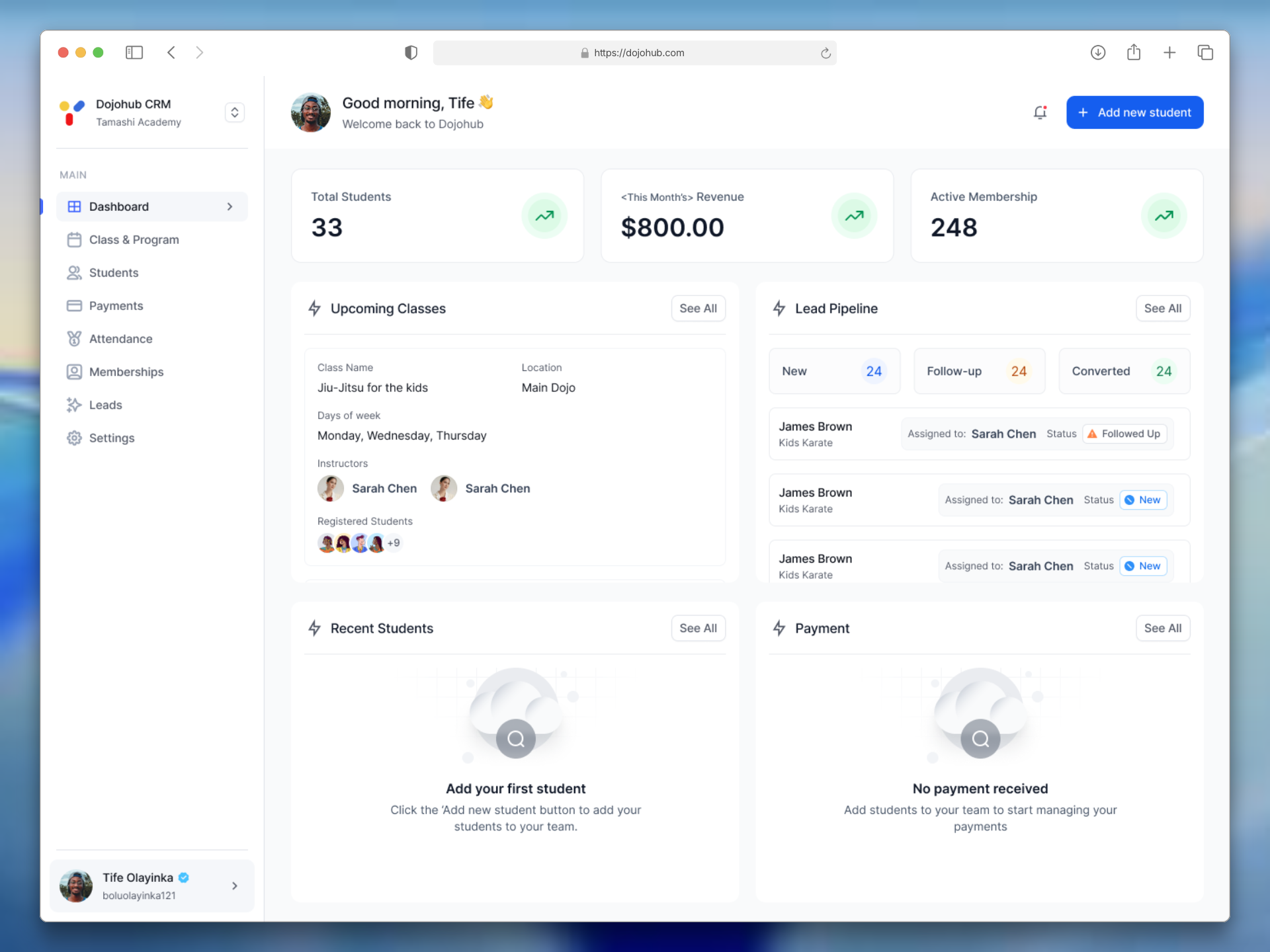This screenshot has width=1270, height=952.
Task: Select the Attendance medal icon
Action: (75, 338)
